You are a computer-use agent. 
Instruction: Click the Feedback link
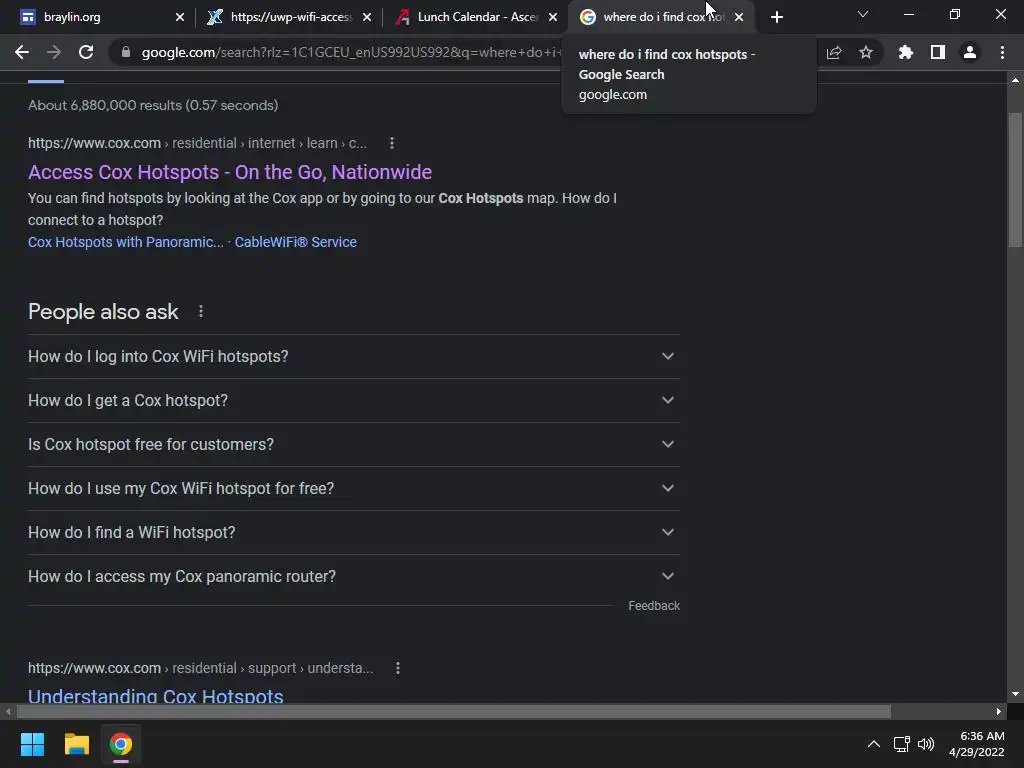(654, 606)
